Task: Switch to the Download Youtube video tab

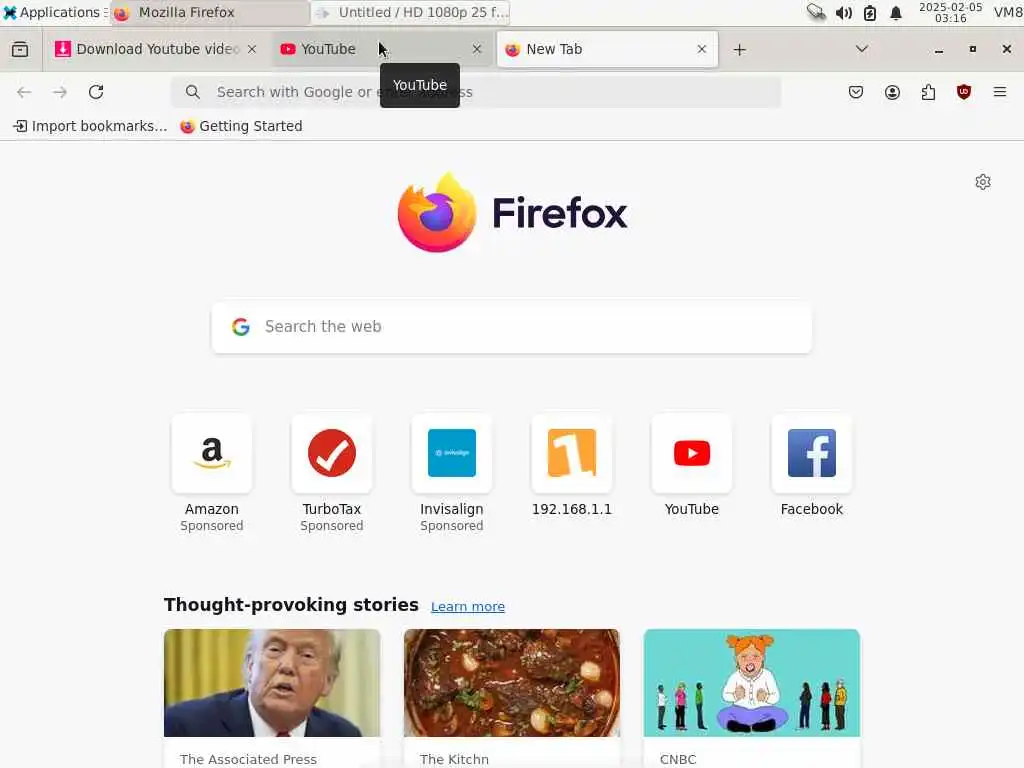Action: click(156, 49)
